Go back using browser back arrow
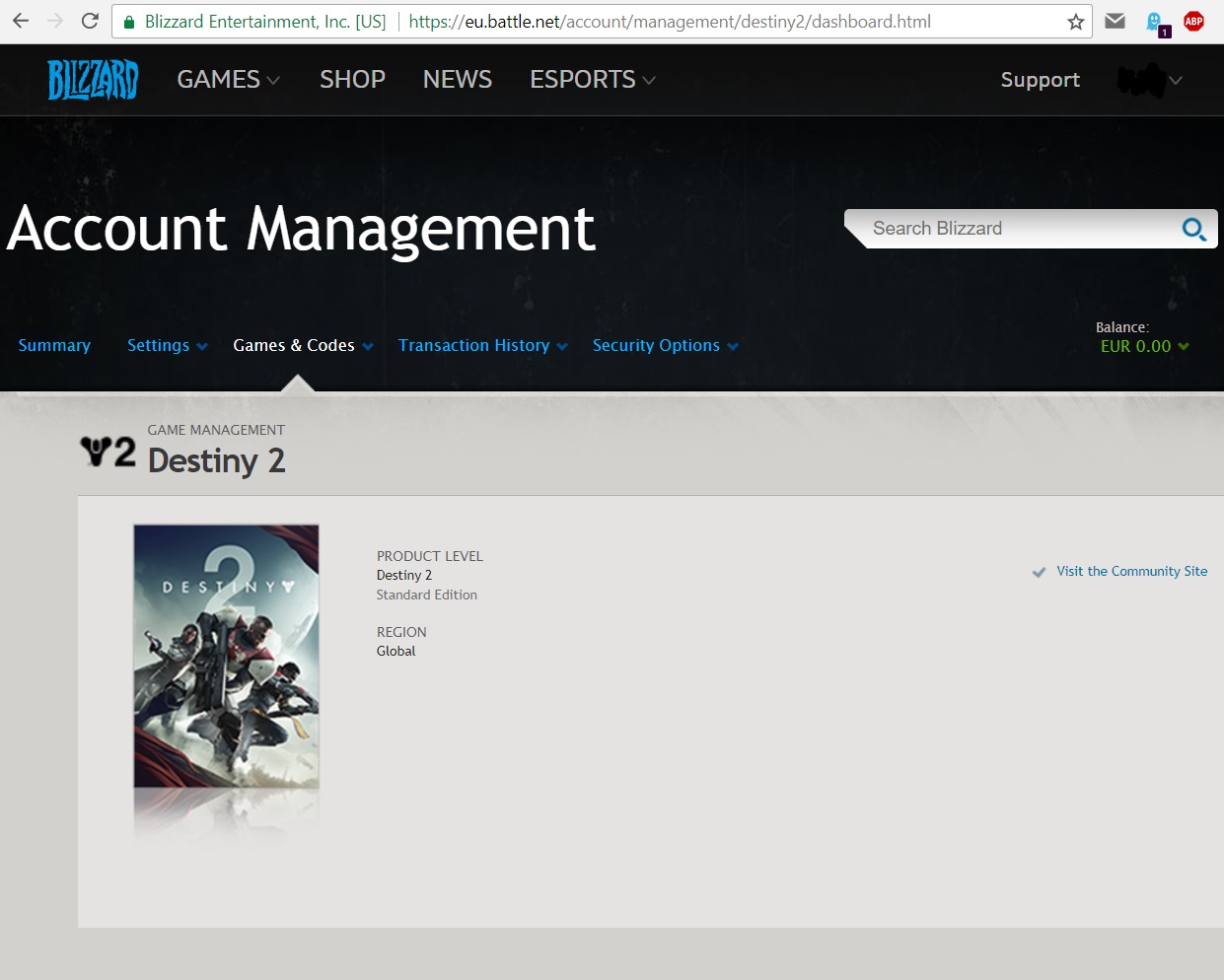The image size is (1224, 980). point(21,21)
